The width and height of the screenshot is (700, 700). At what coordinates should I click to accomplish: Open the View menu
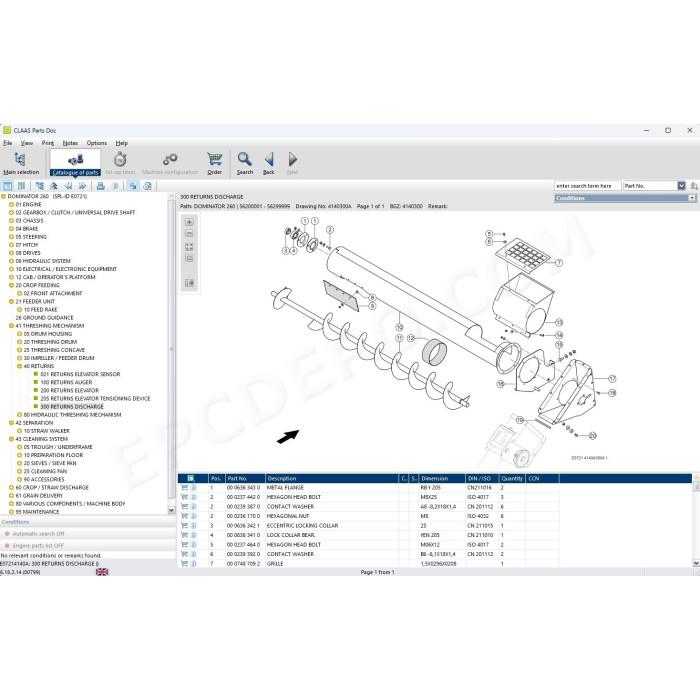(x=27, y=143)
